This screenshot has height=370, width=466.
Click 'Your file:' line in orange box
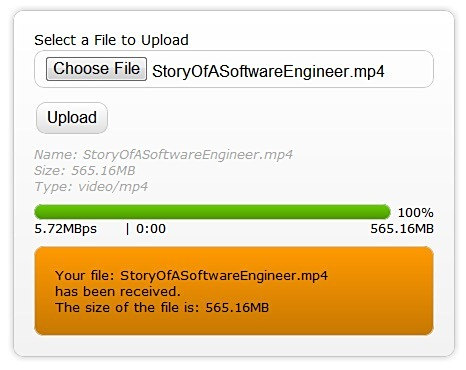(192, 276)
